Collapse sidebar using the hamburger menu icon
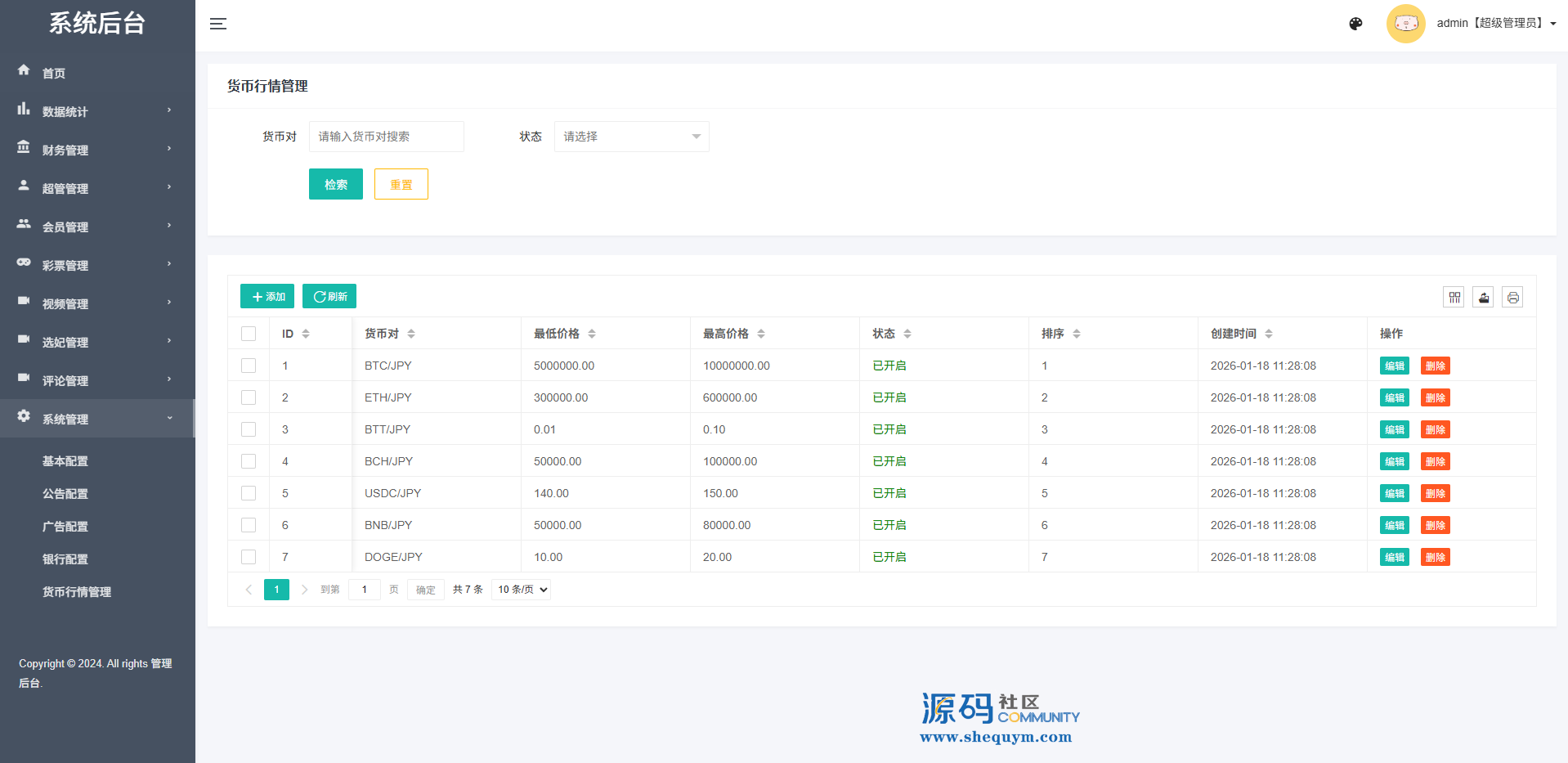The width and height of the screenshot is (1568, 763). tap(218, 24)
